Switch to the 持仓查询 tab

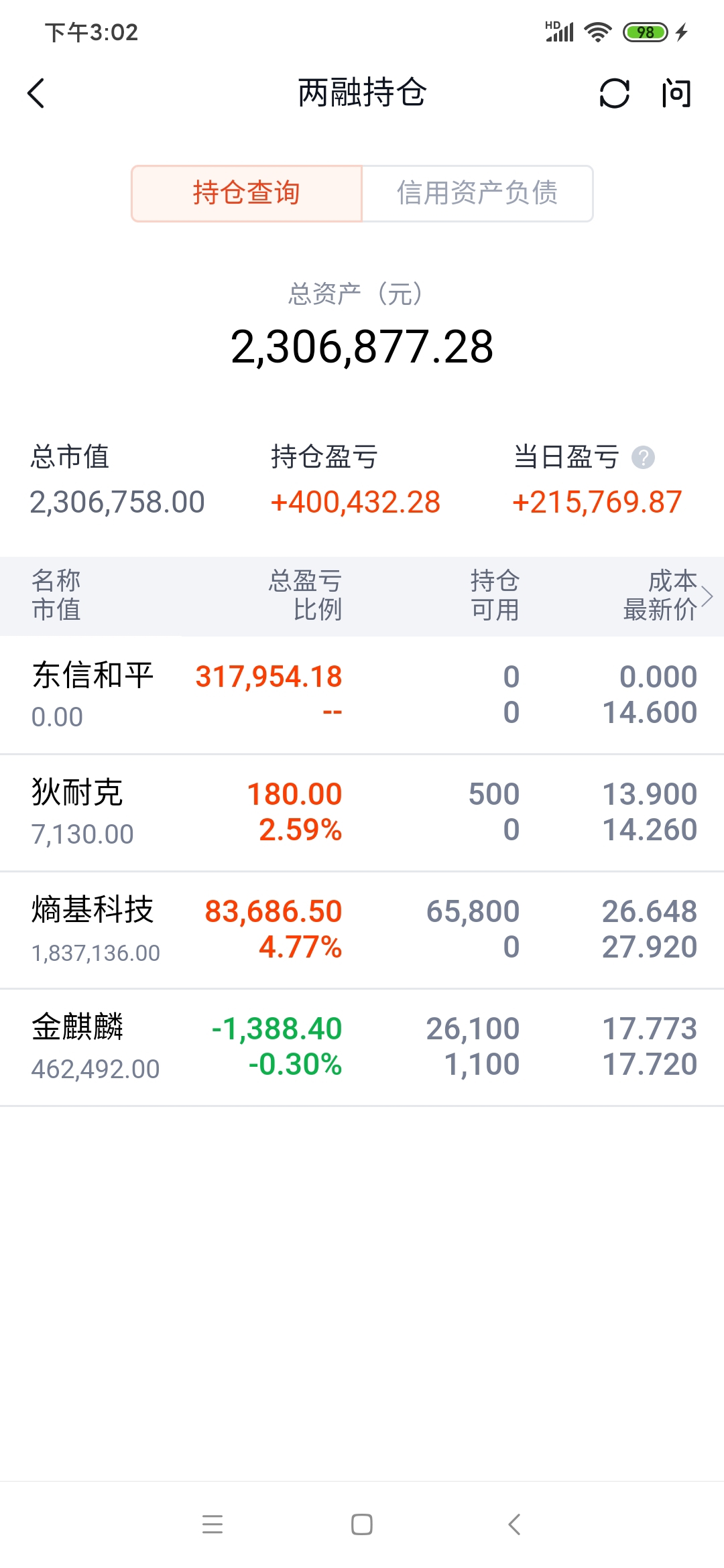pos(247,193)
